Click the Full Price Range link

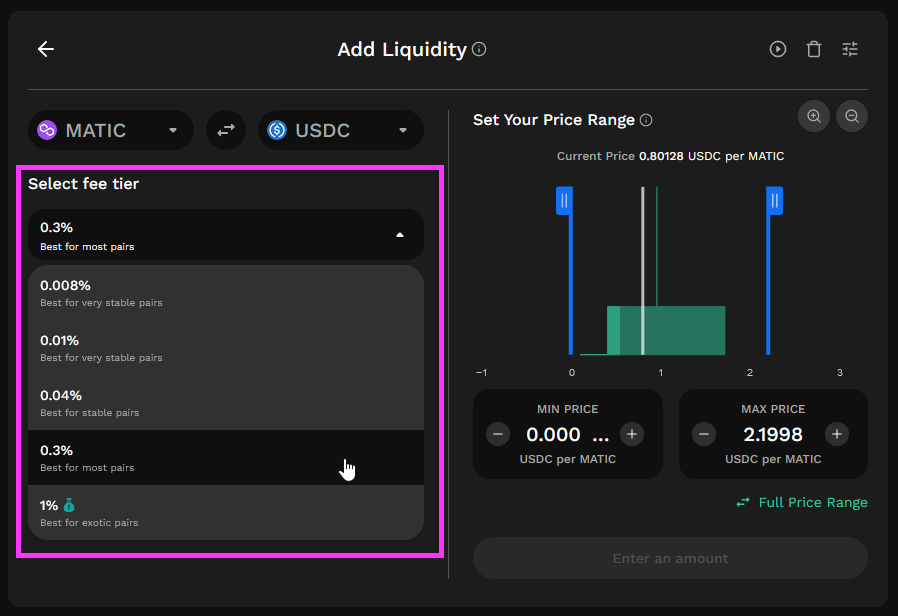point(802,503)
